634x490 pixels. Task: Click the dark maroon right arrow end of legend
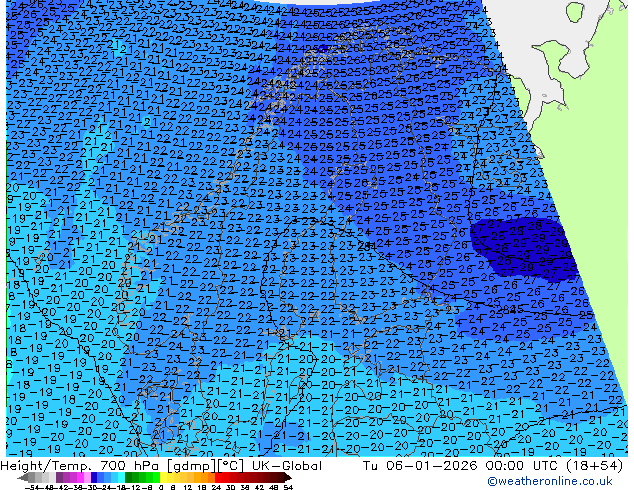[287, 478]
